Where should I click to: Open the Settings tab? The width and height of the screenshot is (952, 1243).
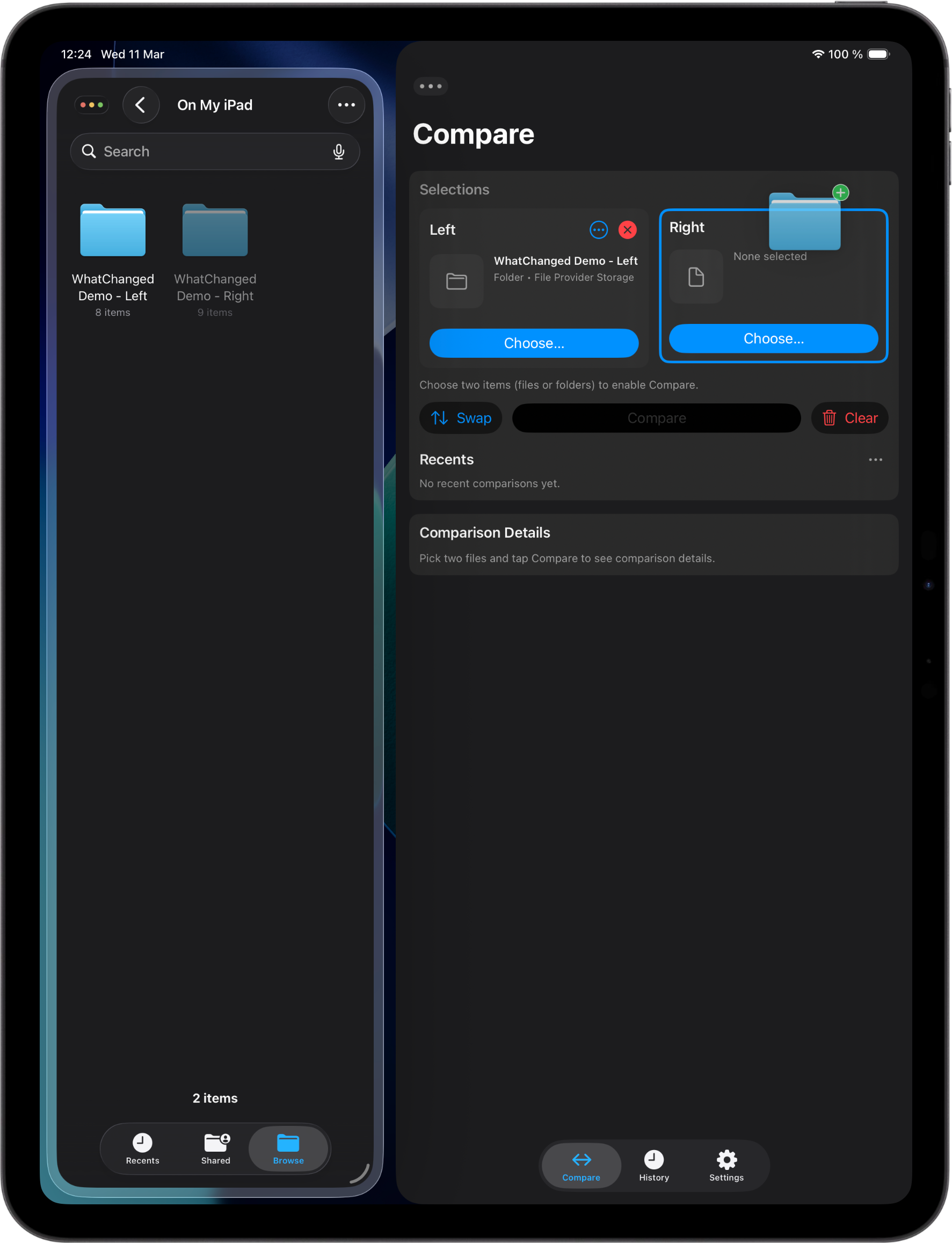point(726,1165)
